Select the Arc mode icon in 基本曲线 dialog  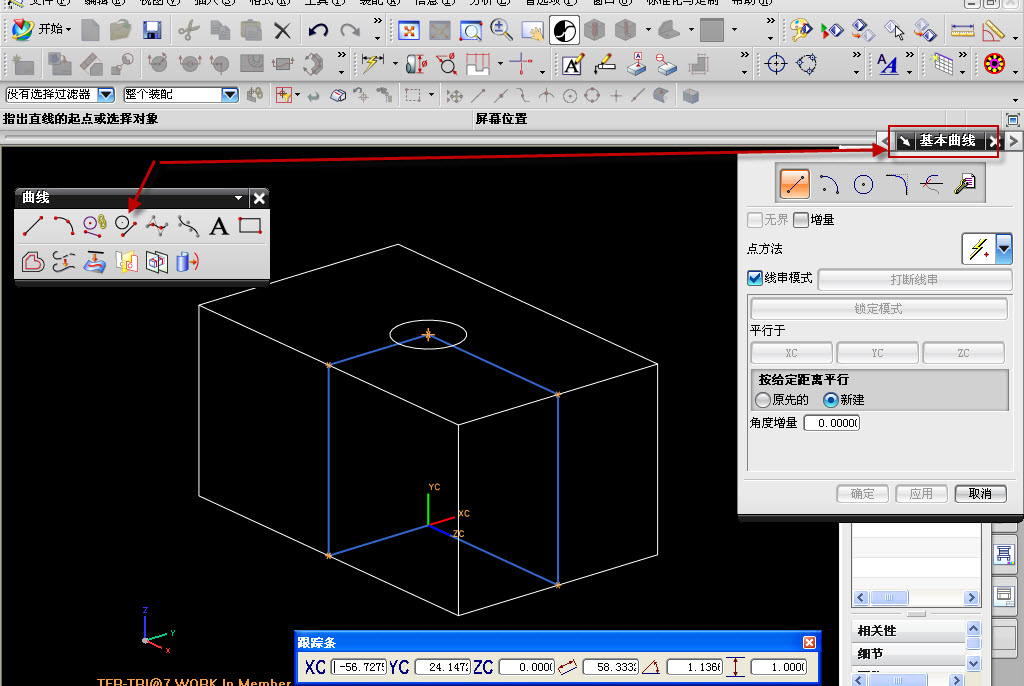[x=829, y=185]
